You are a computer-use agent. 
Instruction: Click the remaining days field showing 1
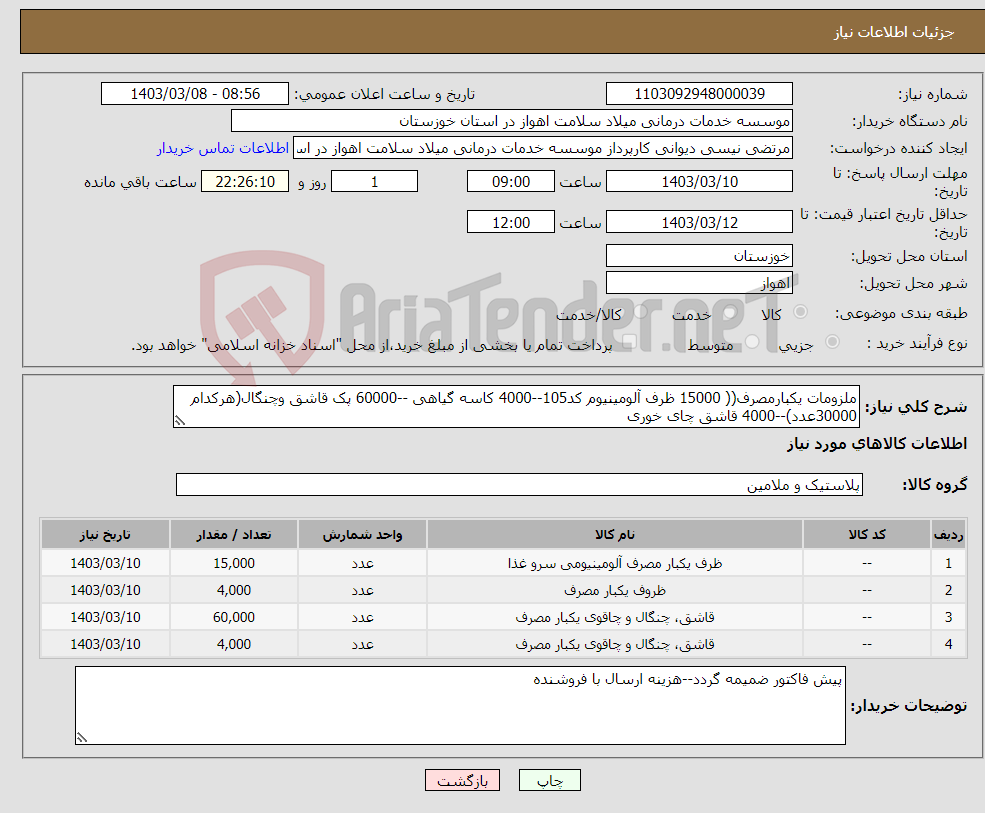[x=374, y=182]
